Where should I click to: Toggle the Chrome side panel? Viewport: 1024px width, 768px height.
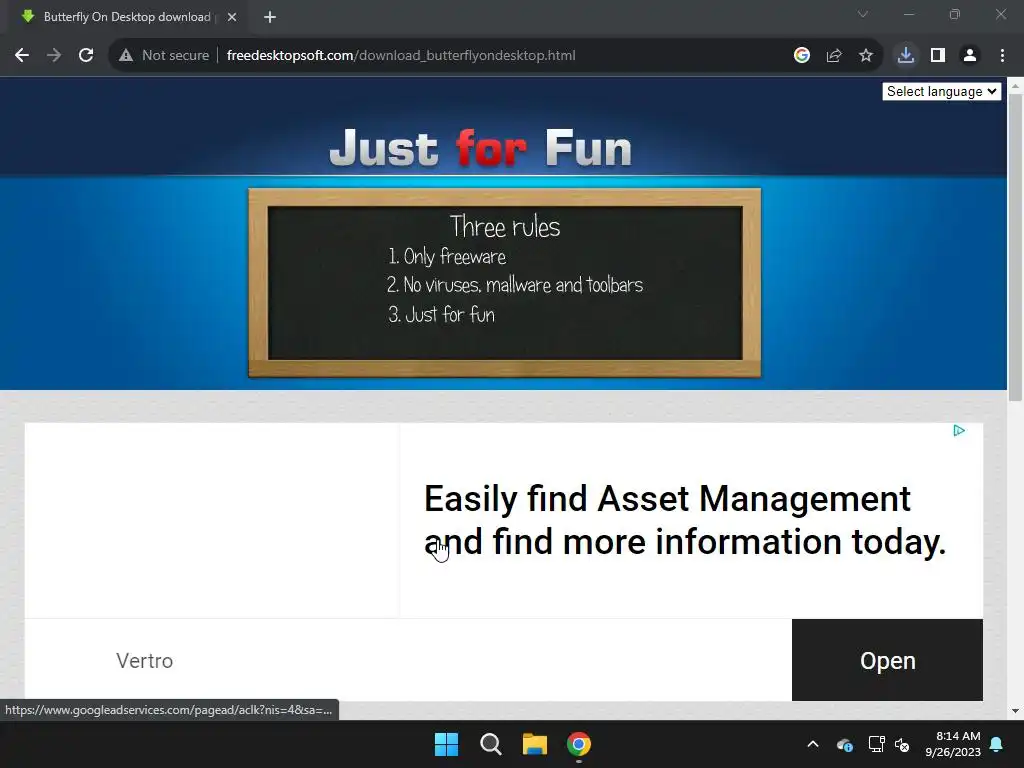938,56
